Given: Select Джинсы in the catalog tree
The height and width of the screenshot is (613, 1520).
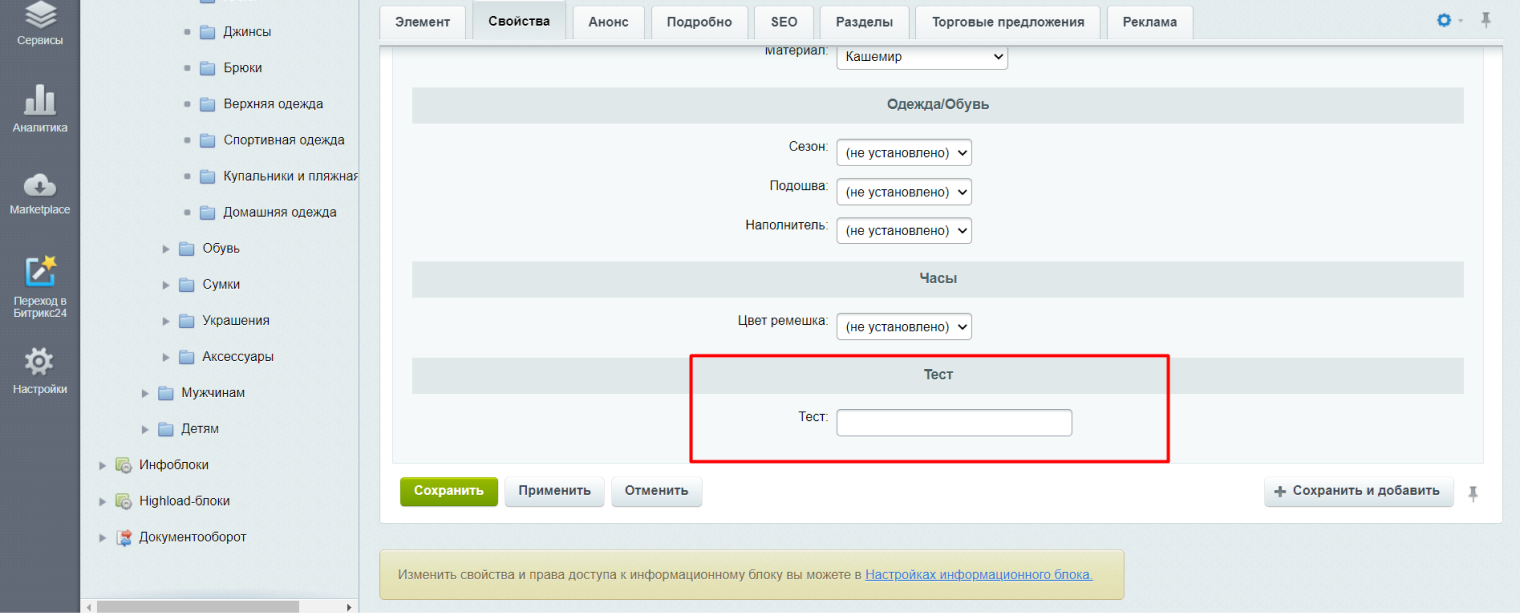Looking at the screenshot, I should (247, 32).
